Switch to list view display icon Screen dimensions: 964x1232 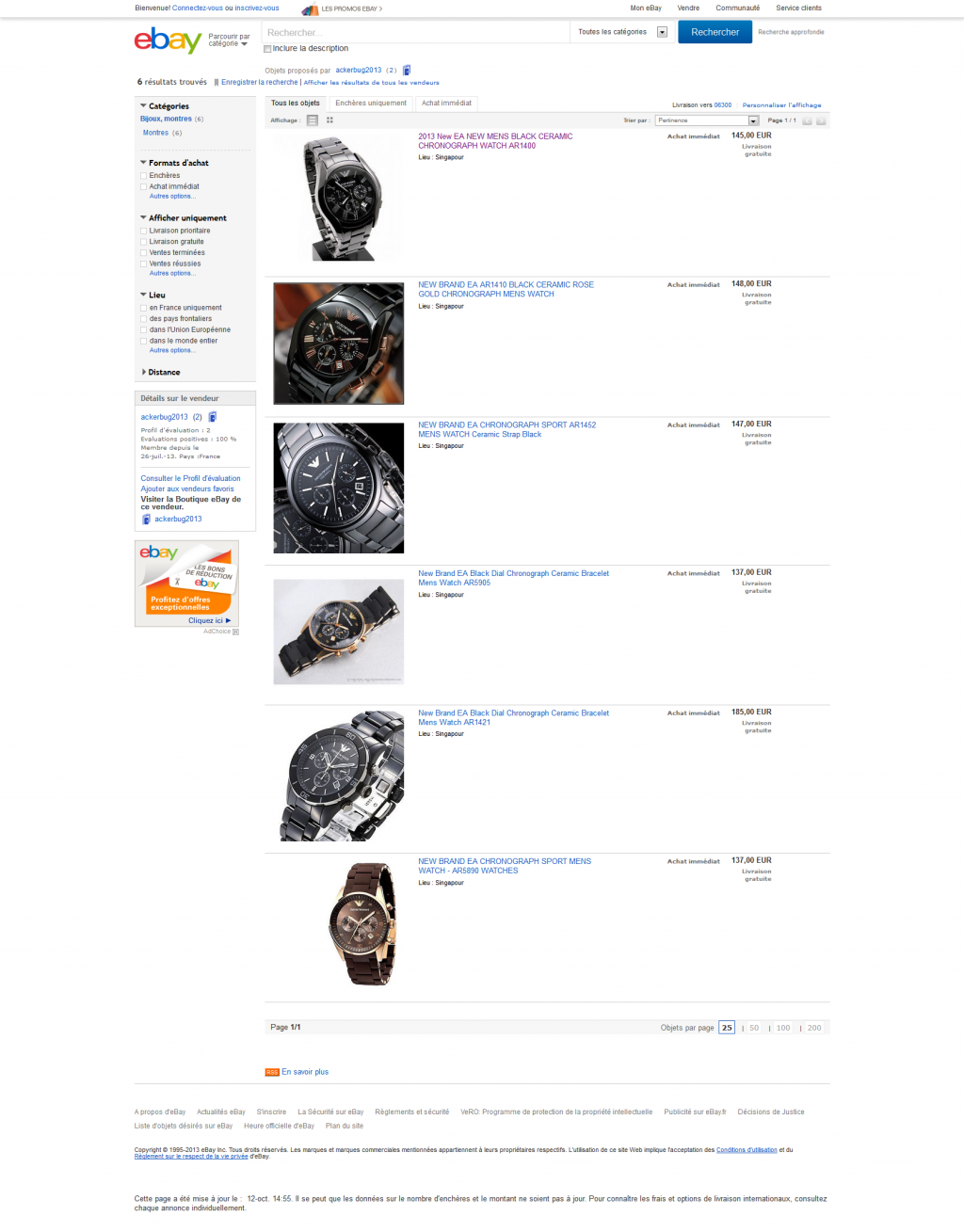[313, 120]
